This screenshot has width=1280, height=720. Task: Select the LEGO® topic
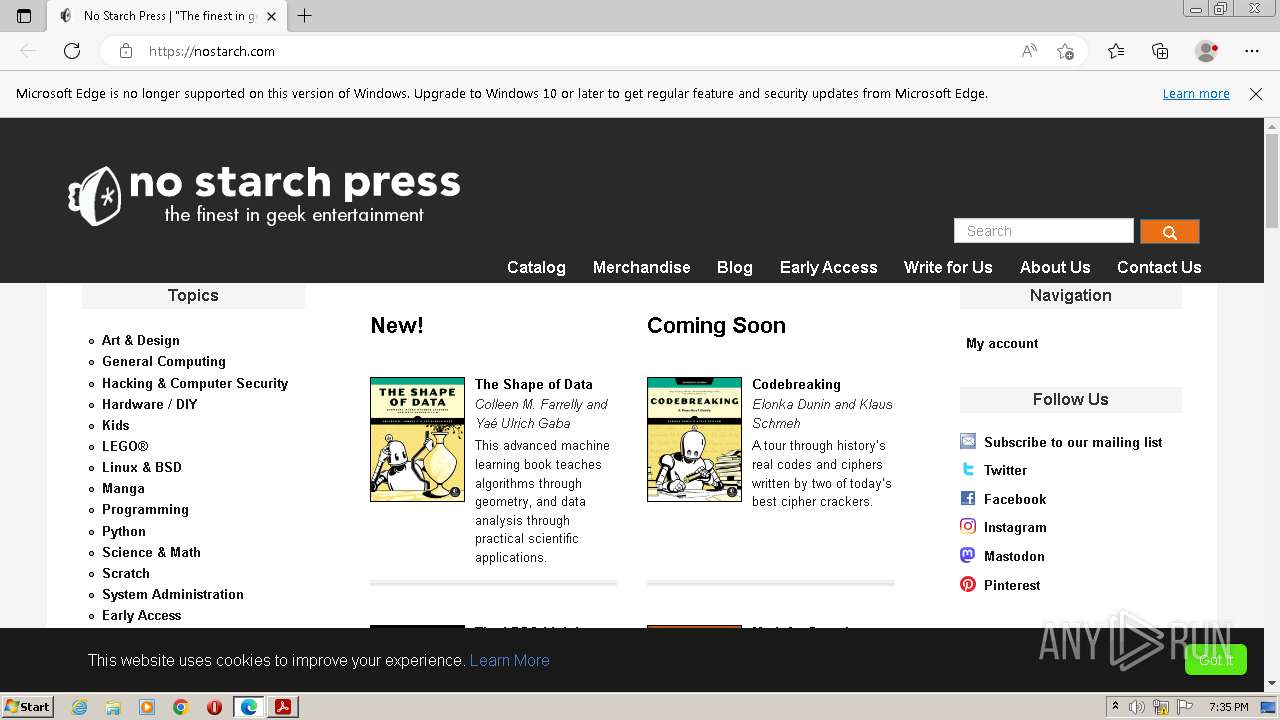click(125, 446)
